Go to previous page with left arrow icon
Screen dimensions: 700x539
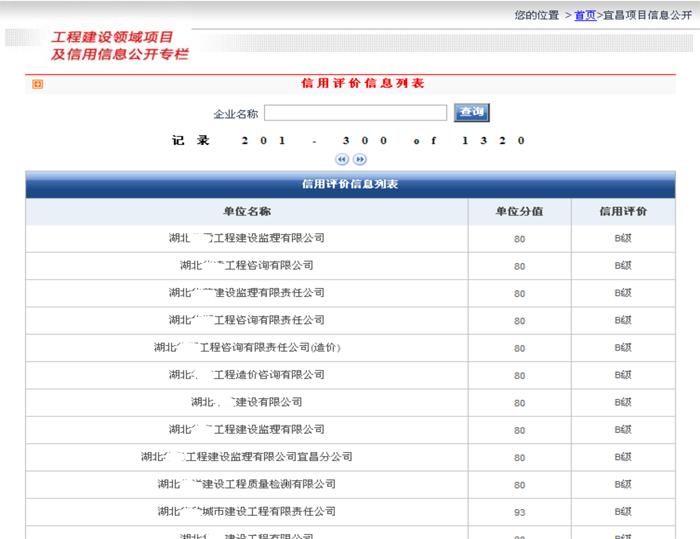pos(342,159)
